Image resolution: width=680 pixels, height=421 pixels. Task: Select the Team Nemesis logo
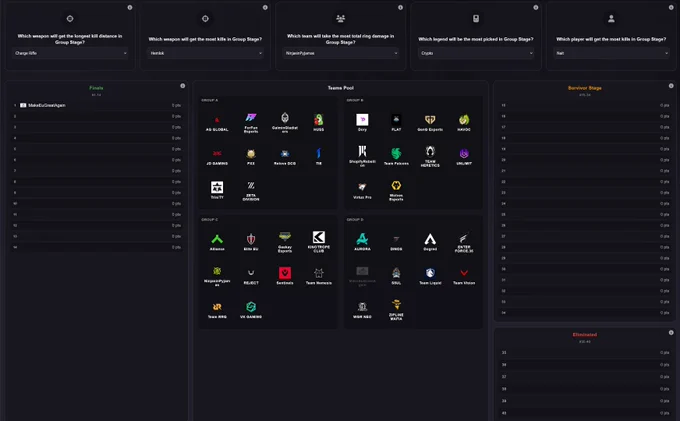(x=319, y=273)
